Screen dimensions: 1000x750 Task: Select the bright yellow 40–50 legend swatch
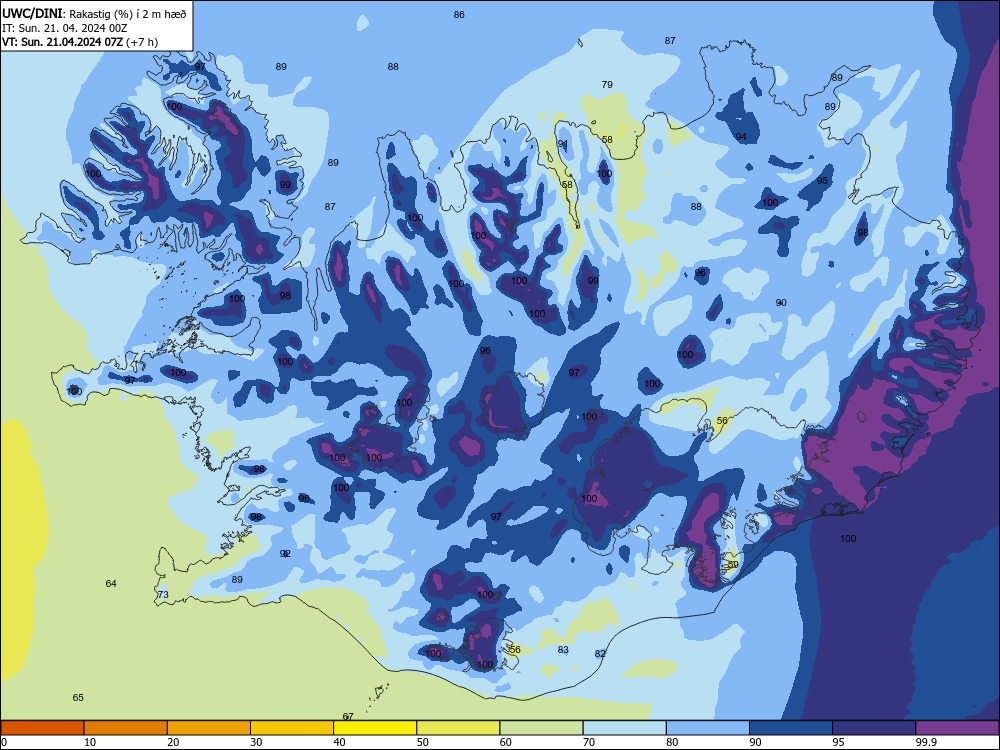pyautogui.click(x=375, y=728)
